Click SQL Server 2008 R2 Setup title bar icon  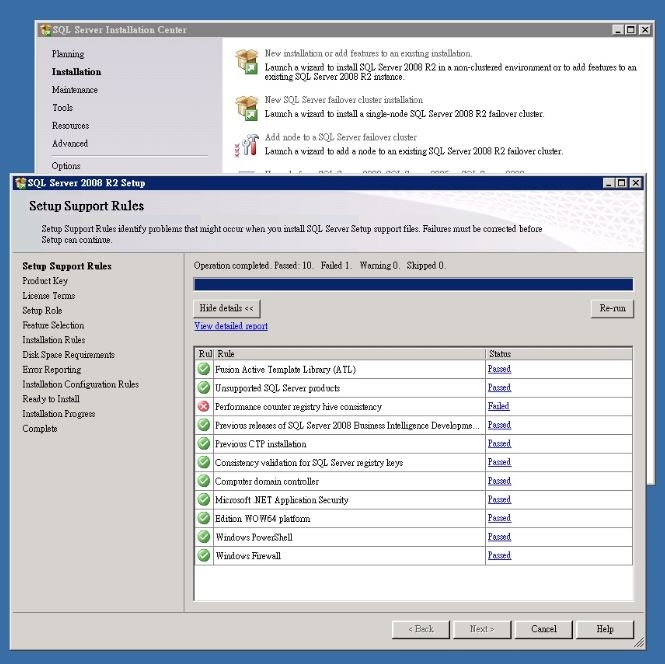[20, 183]
